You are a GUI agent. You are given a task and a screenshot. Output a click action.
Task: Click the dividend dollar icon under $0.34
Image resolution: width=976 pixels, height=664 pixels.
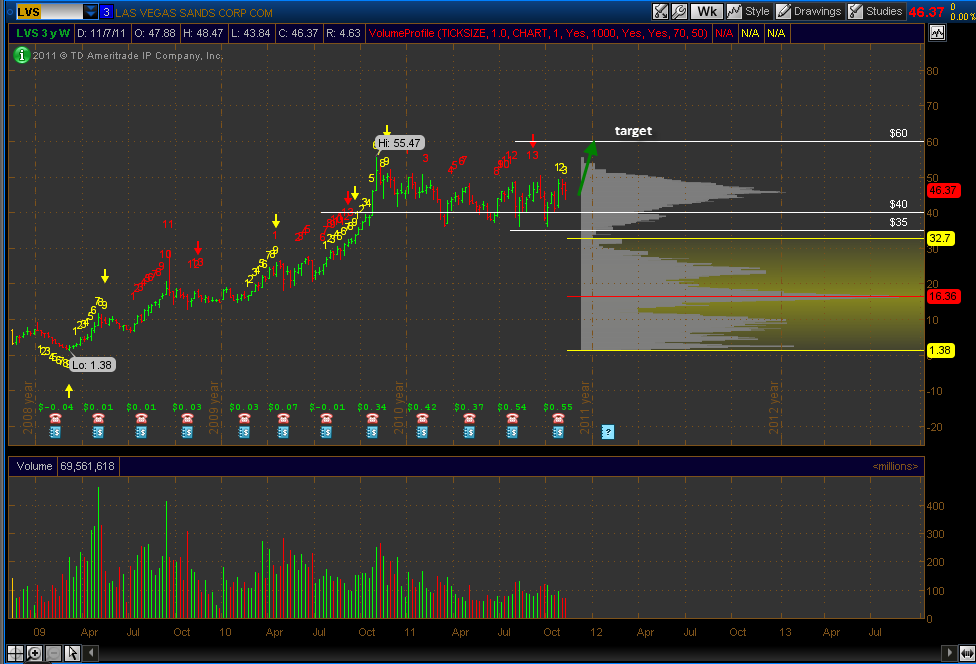click(x=372, y=432)
